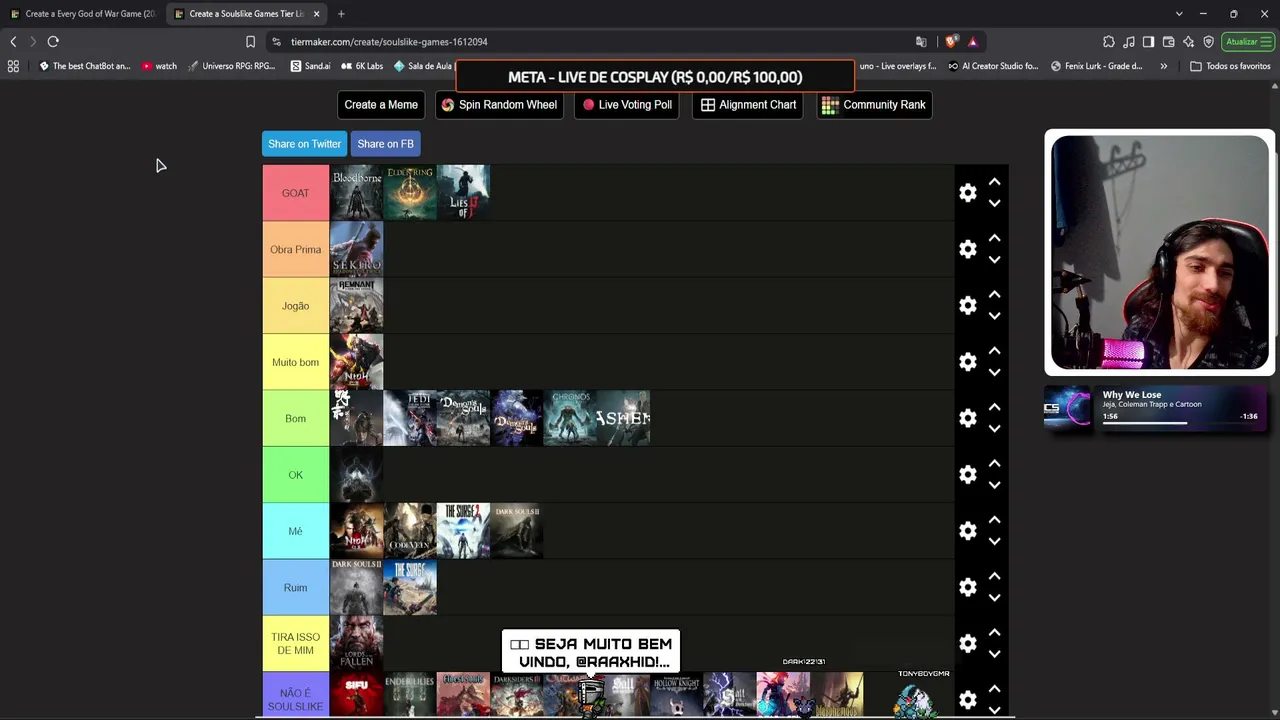Open the Leo AI sparkle icon
Image resolution: width=1280 pixels, height=720 pixels.
1188,42
